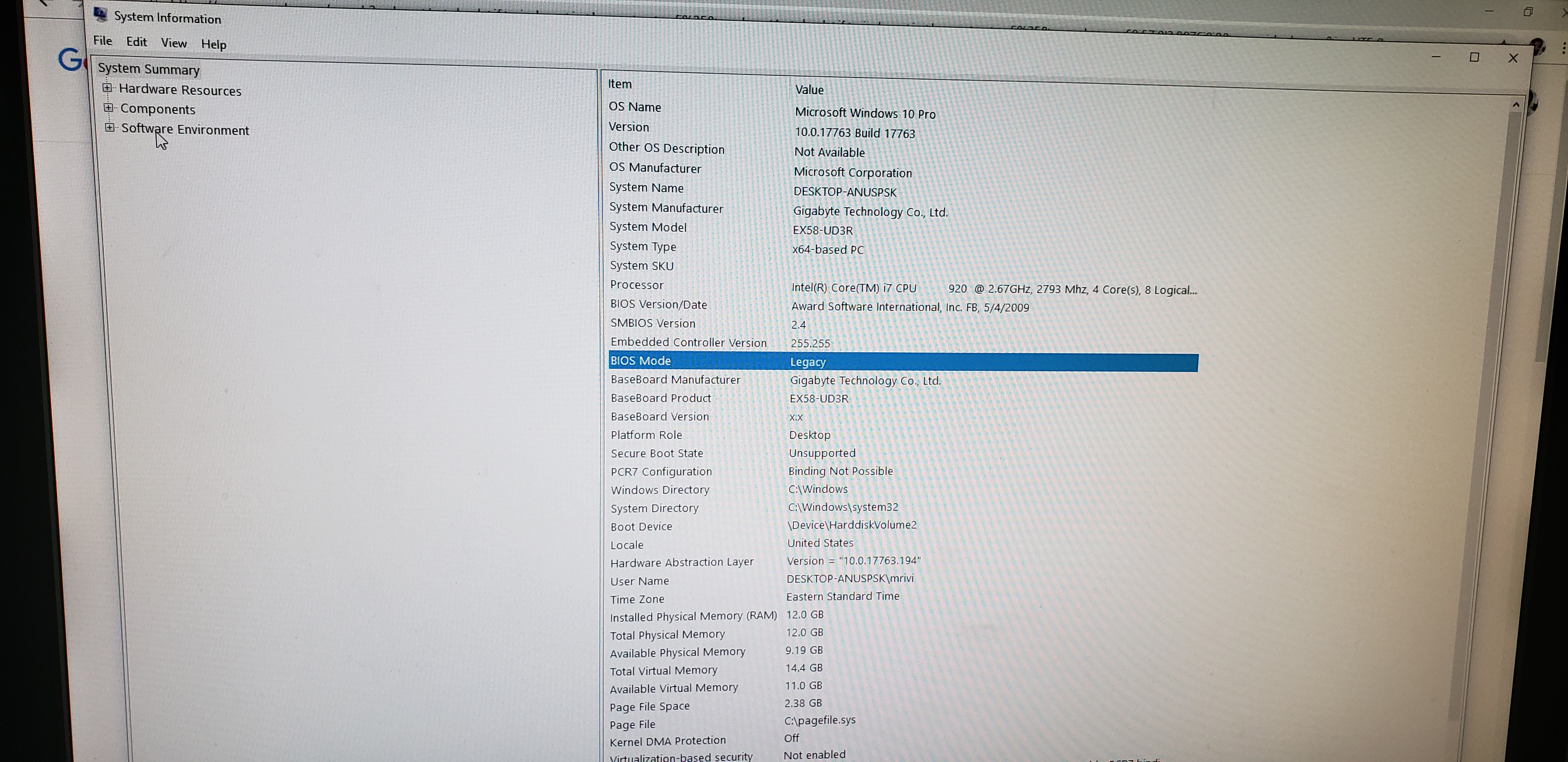Select the Windows Directory row
The height and width of the screenshot is (762, 1568).
pos(903,490)
